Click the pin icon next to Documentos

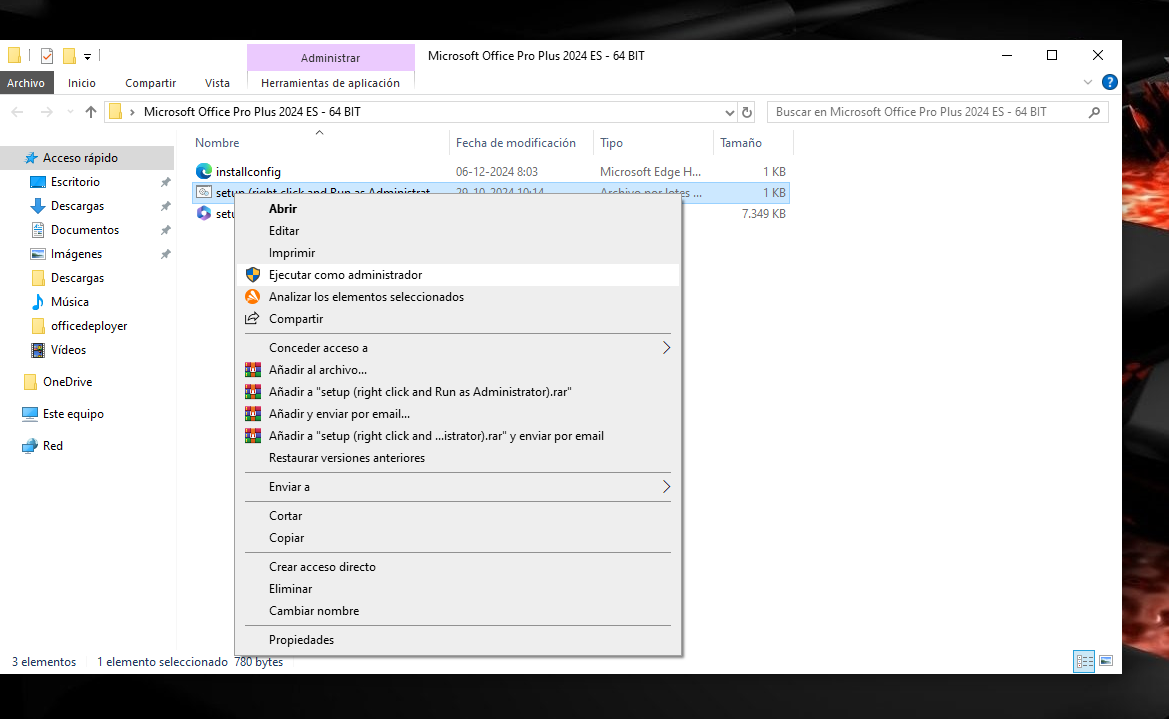(166, 230)
